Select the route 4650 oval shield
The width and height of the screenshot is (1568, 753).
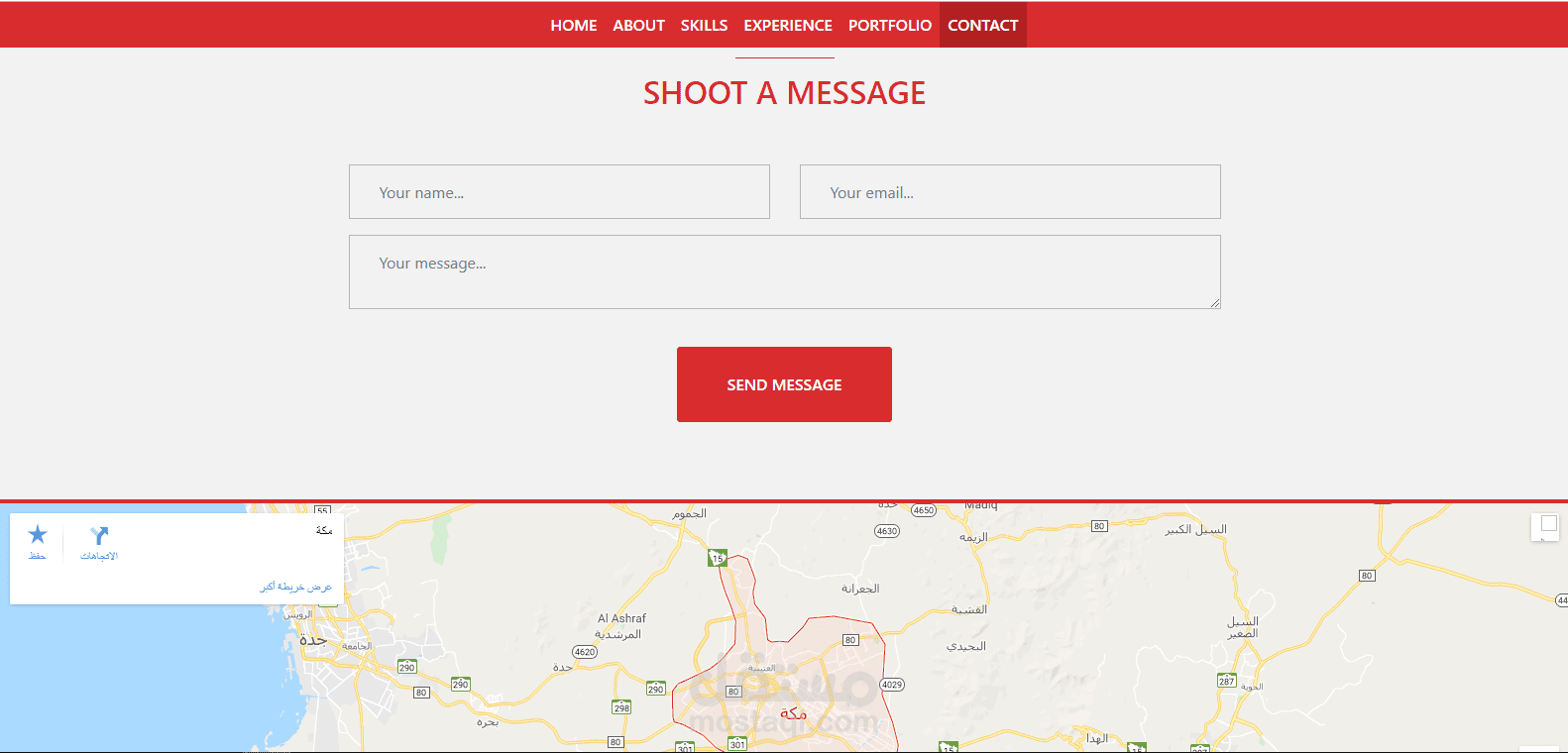coord(924,510)
